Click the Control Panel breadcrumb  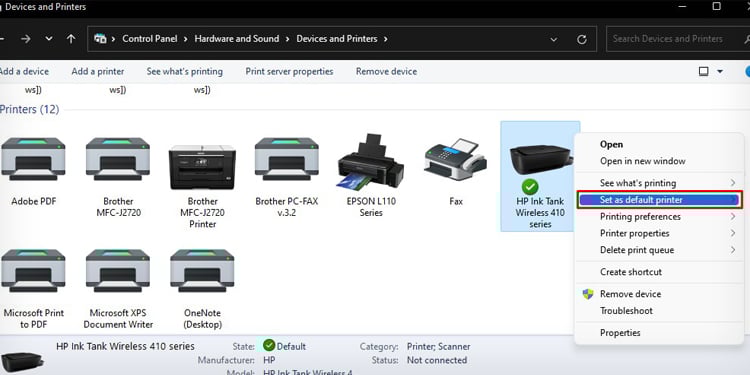click(x=150, y=39)
